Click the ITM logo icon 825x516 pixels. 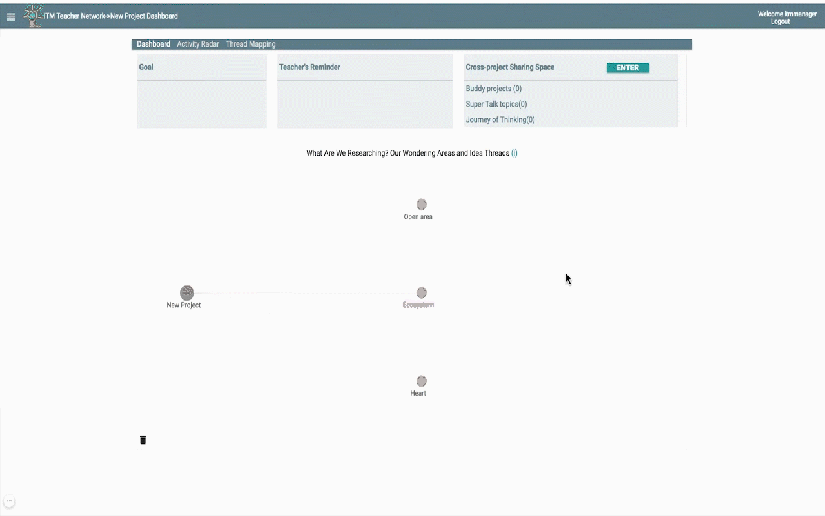pos(32,16)
